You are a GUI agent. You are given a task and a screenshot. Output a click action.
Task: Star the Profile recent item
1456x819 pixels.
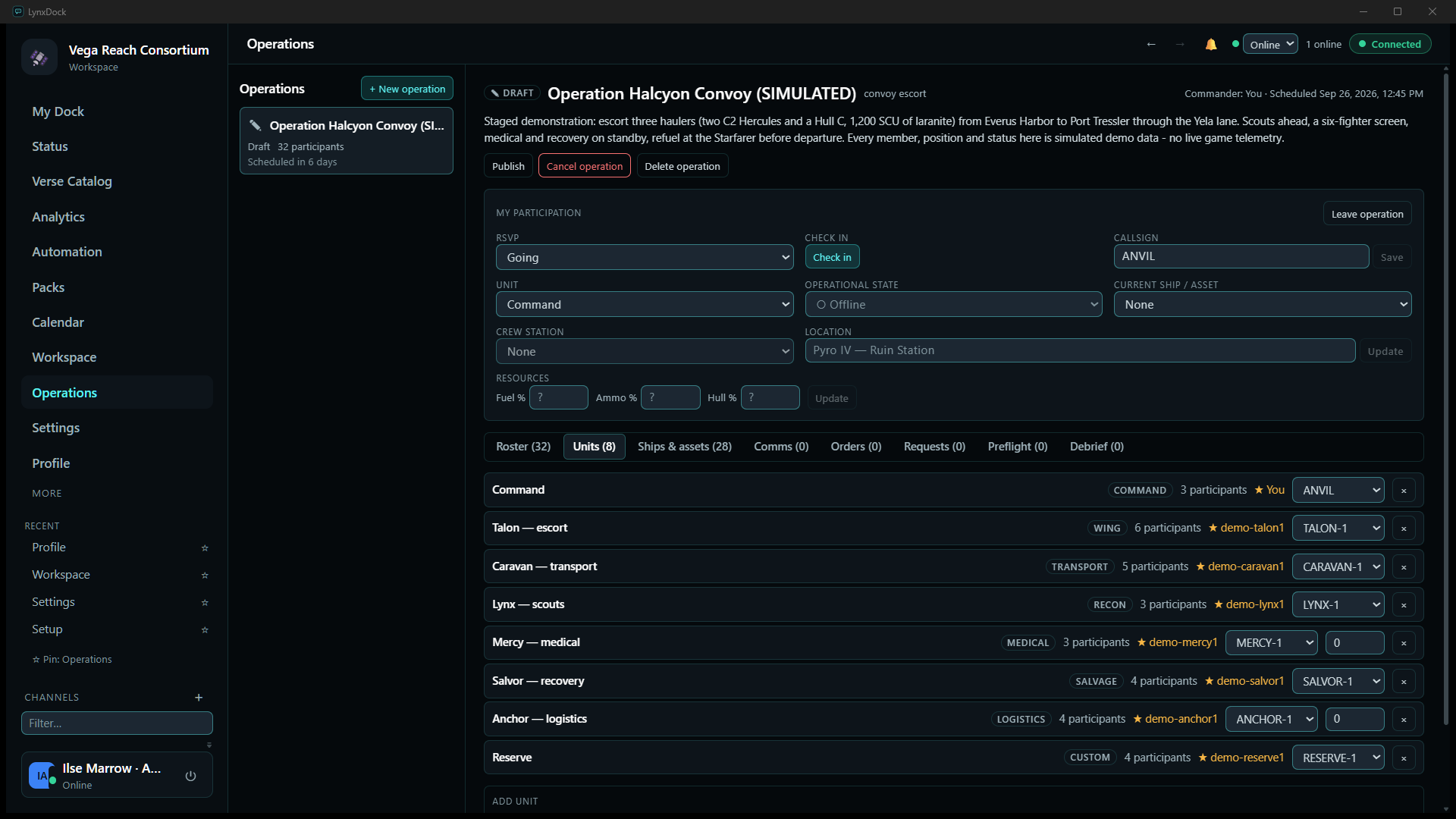tap(205, 548)
